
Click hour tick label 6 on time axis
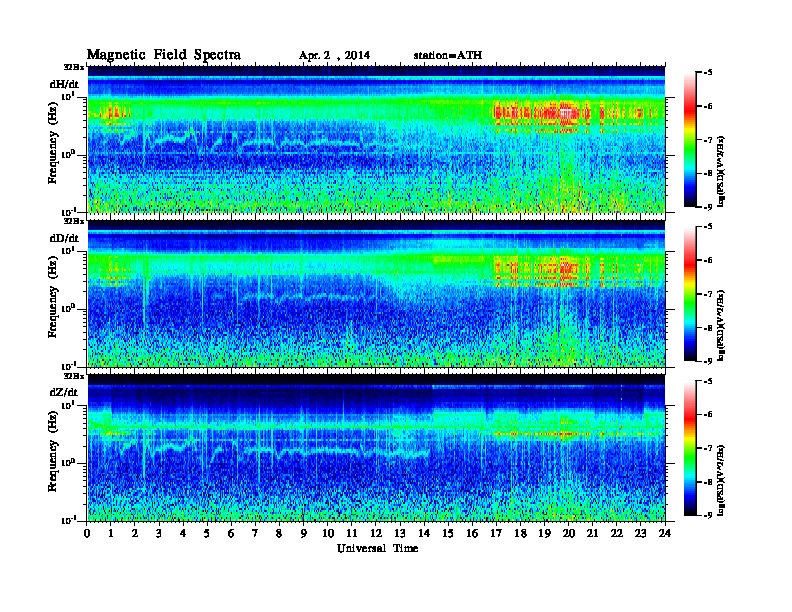[x=231, y=533]
